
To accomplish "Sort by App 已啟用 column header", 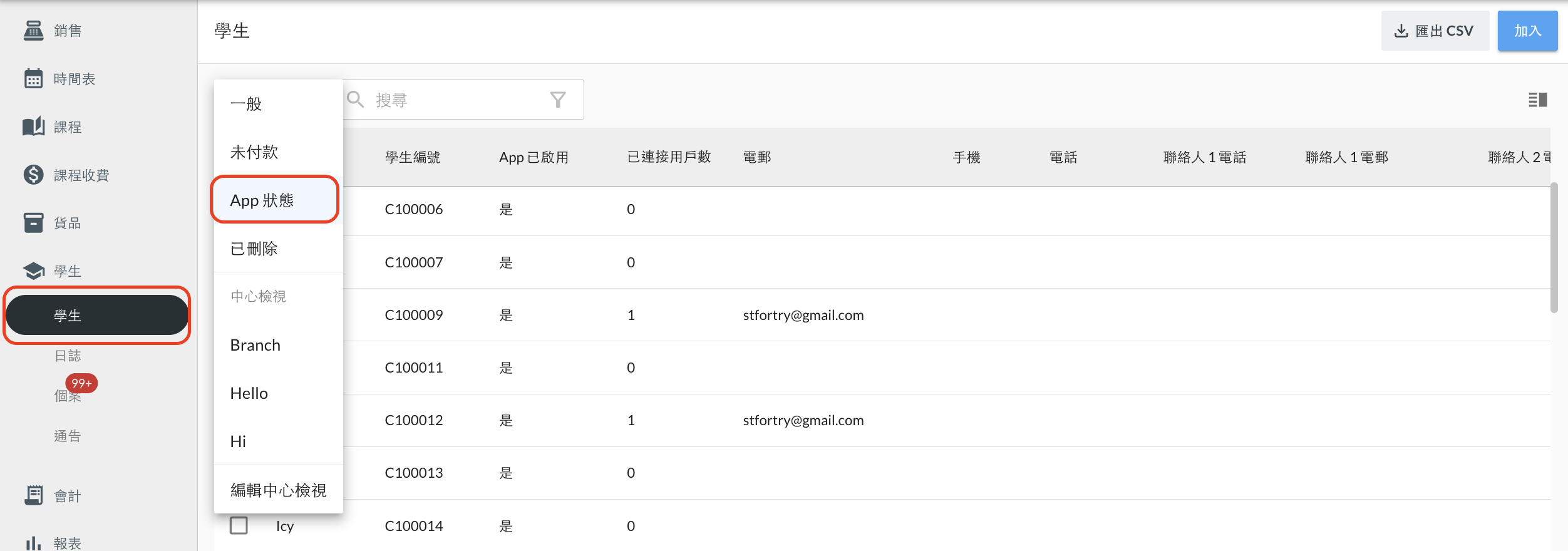I will [x=534, y=157].
